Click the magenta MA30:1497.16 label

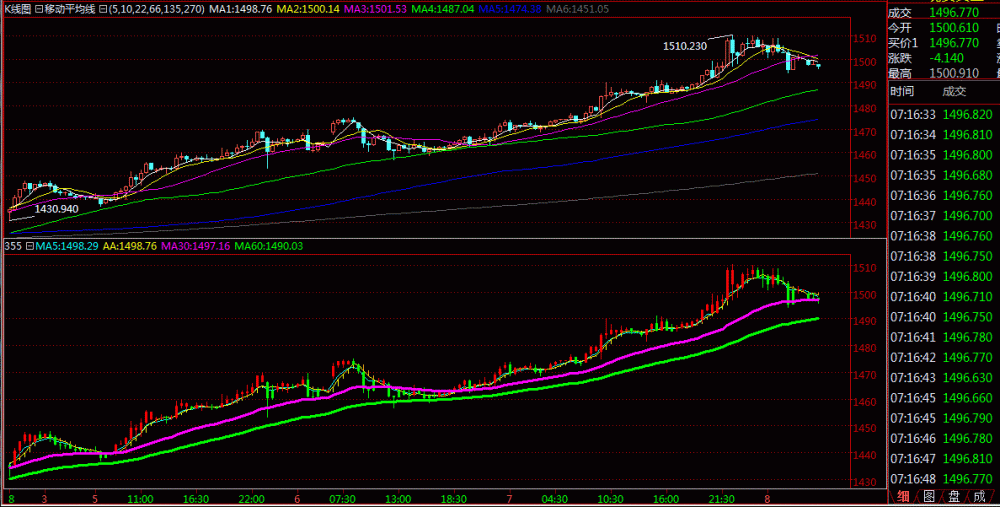pyautogui.click(x=197, y=246)
